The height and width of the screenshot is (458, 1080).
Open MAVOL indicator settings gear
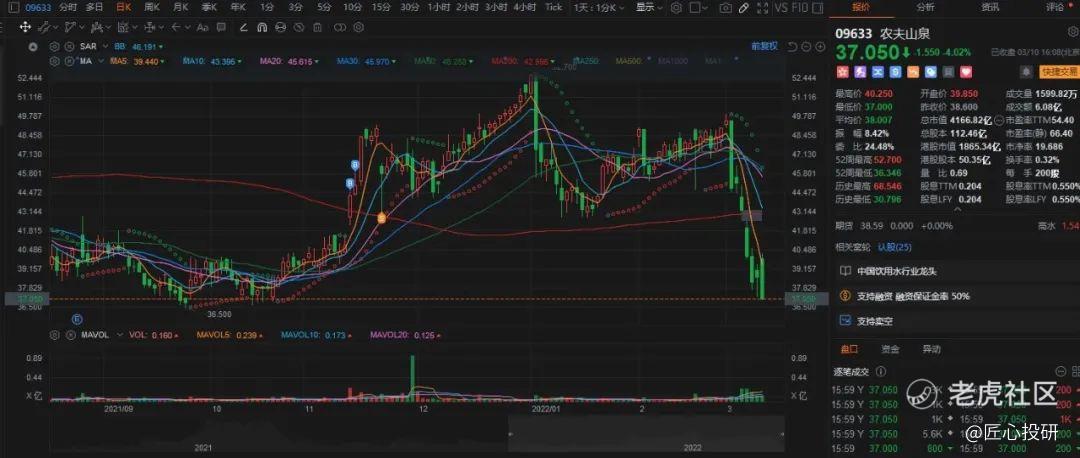point(55,335)
